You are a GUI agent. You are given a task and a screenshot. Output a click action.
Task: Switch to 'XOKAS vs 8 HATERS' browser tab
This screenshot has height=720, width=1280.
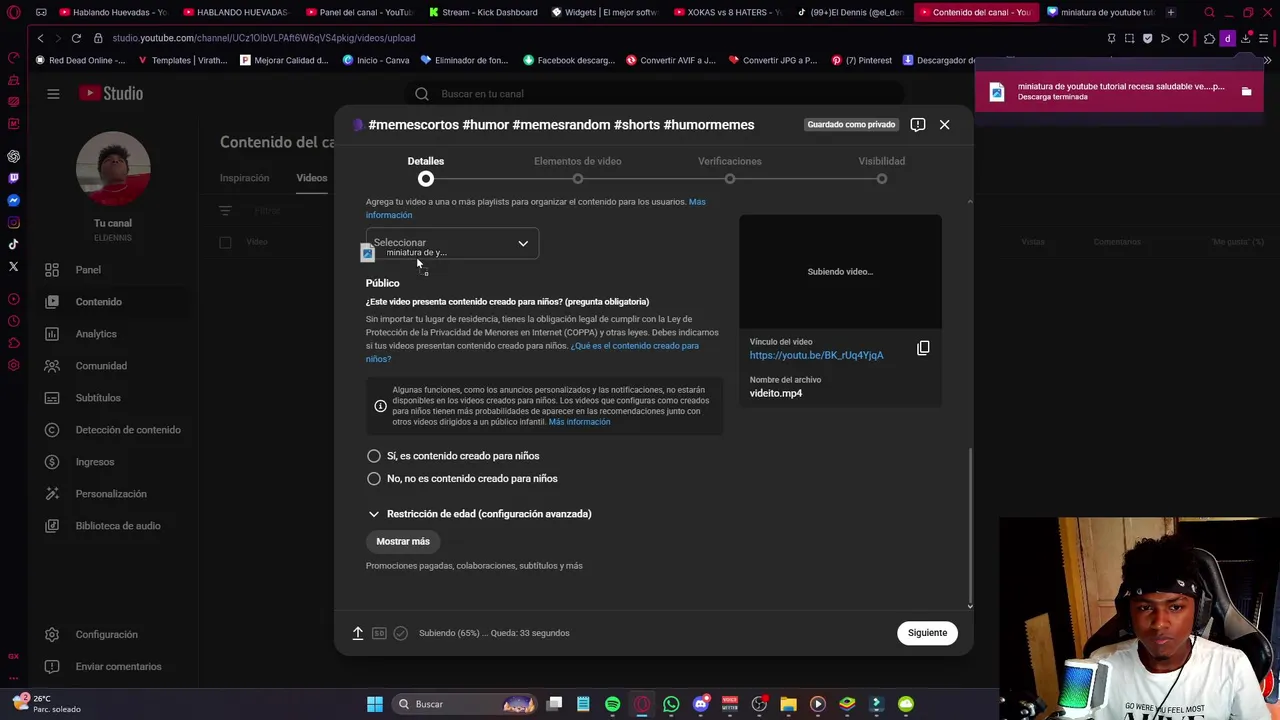[726, 12]
